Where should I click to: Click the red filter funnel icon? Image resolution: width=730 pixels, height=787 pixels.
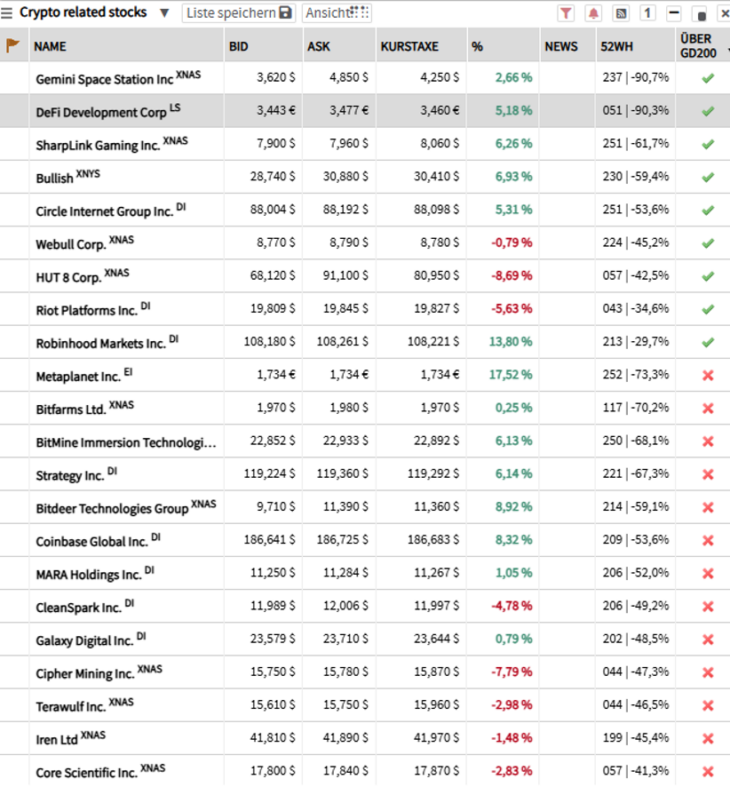566,14
